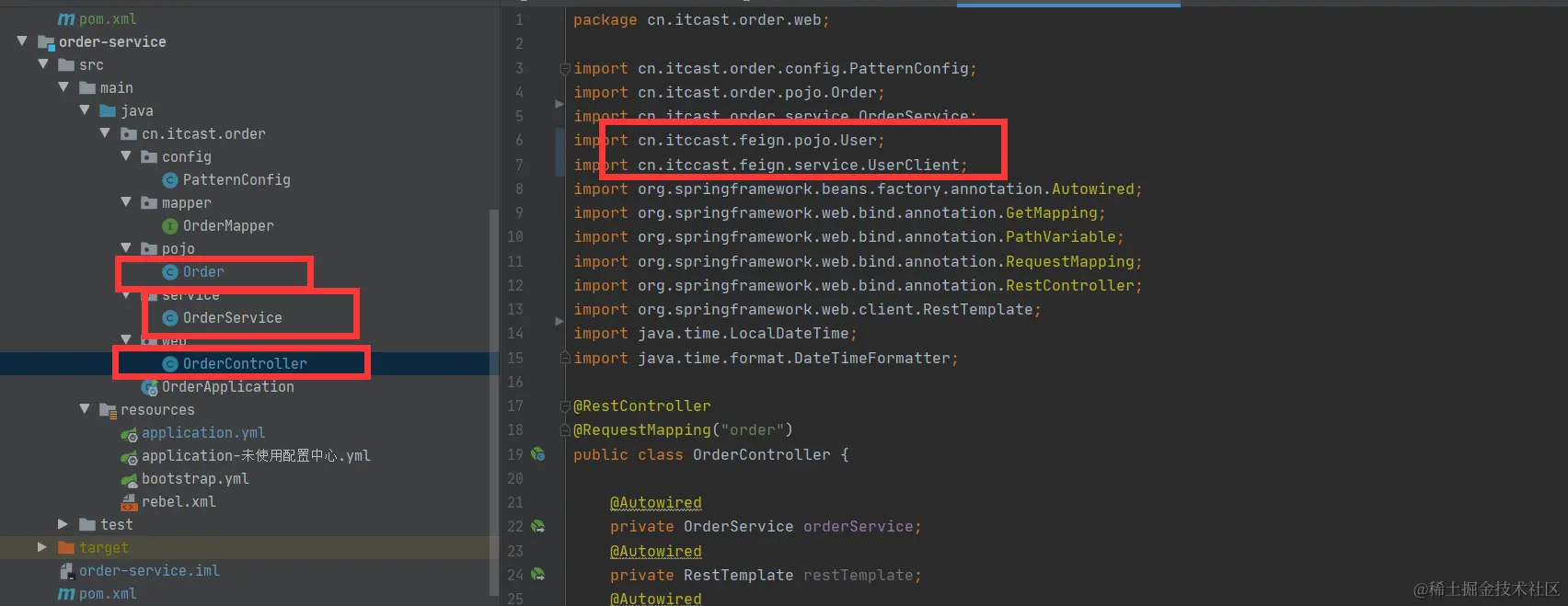This screenshot has height=606, width=1568.
Task: Open application-未使用配置中心.yml file
Action: (256, 456)
